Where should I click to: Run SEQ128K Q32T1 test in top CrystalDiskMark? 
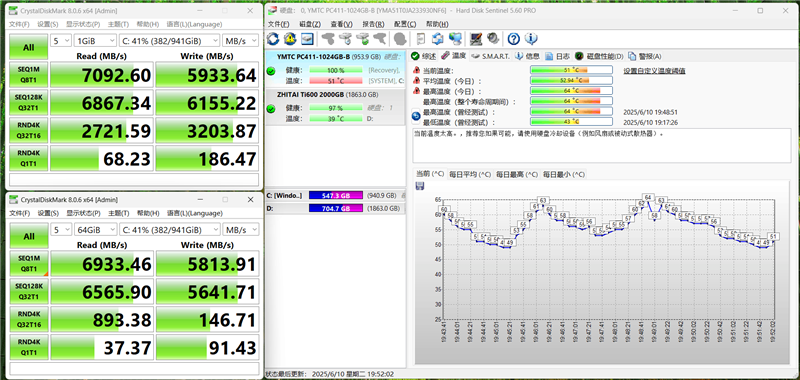(29, 103)
